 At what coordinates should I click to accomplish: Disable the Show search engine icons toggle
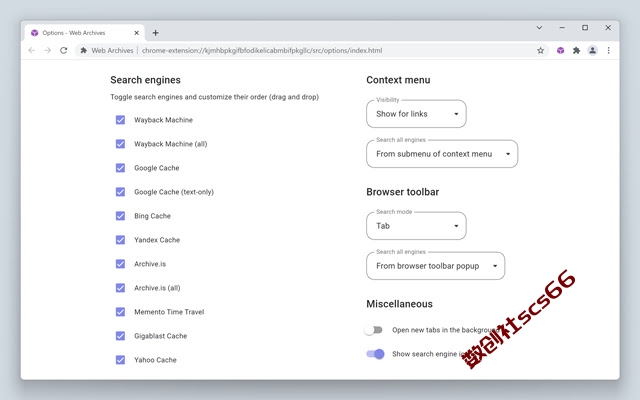376,354
